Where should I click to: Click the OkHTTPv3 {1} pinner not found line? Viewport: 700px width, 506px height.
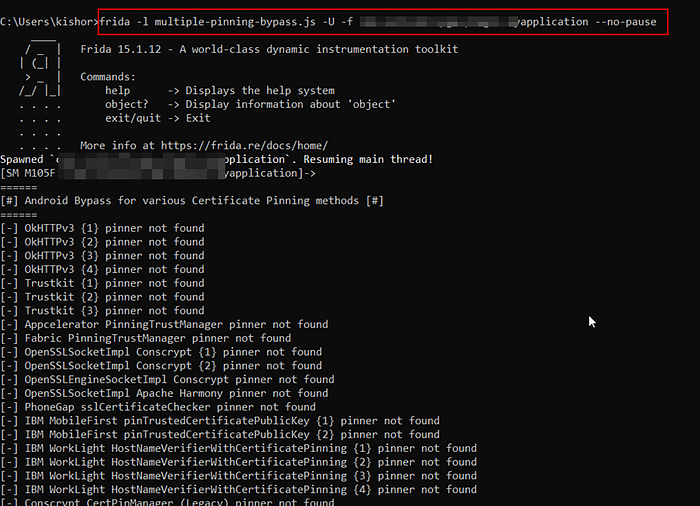point(102,228)
